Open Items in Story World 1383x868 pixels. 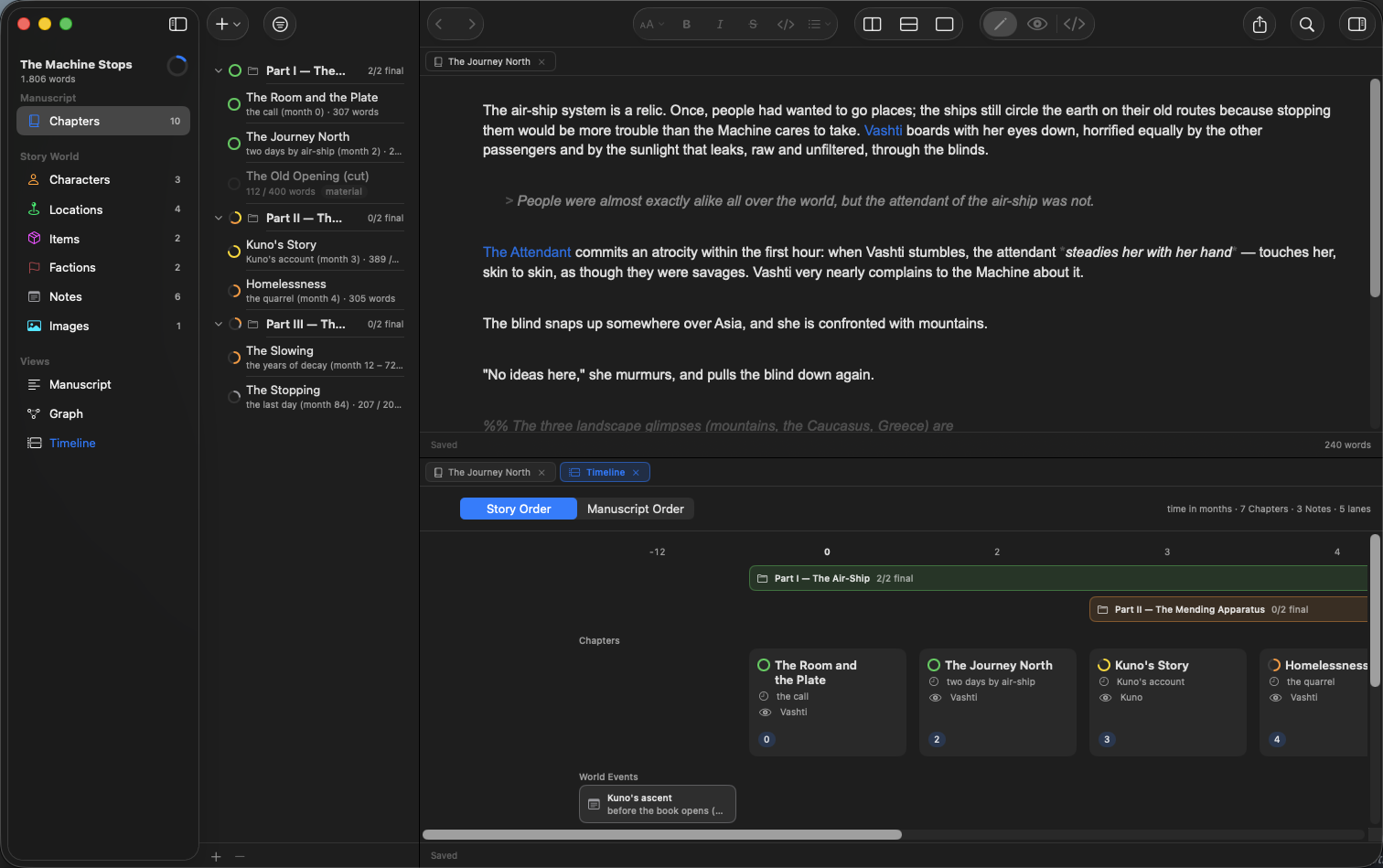103,239
